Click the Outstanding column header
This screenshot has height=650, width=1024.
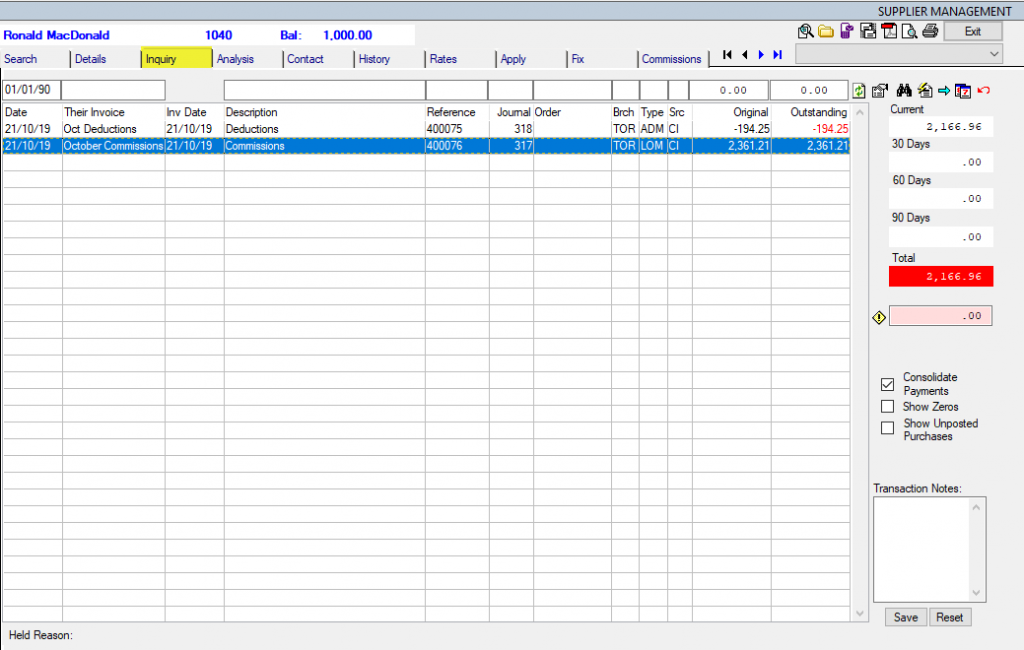click(x=818, y=112)
